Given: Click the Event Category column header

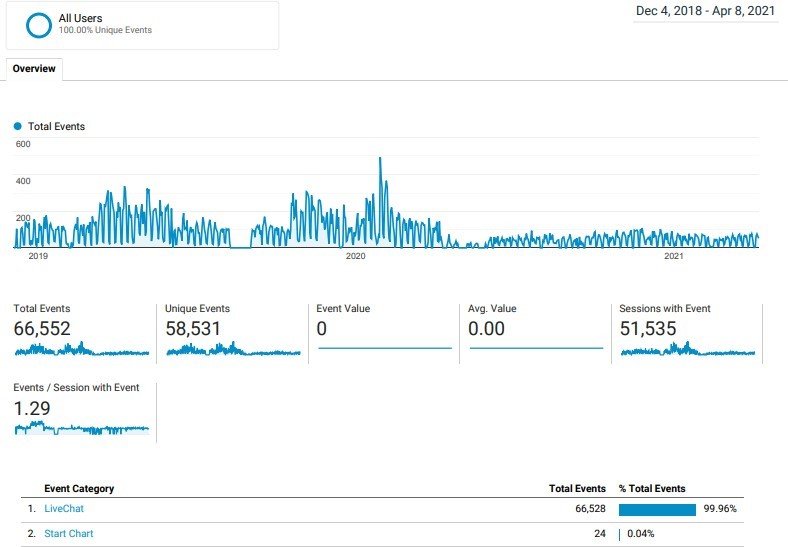Looking at the screenshot, I should (x=79, y=489).
